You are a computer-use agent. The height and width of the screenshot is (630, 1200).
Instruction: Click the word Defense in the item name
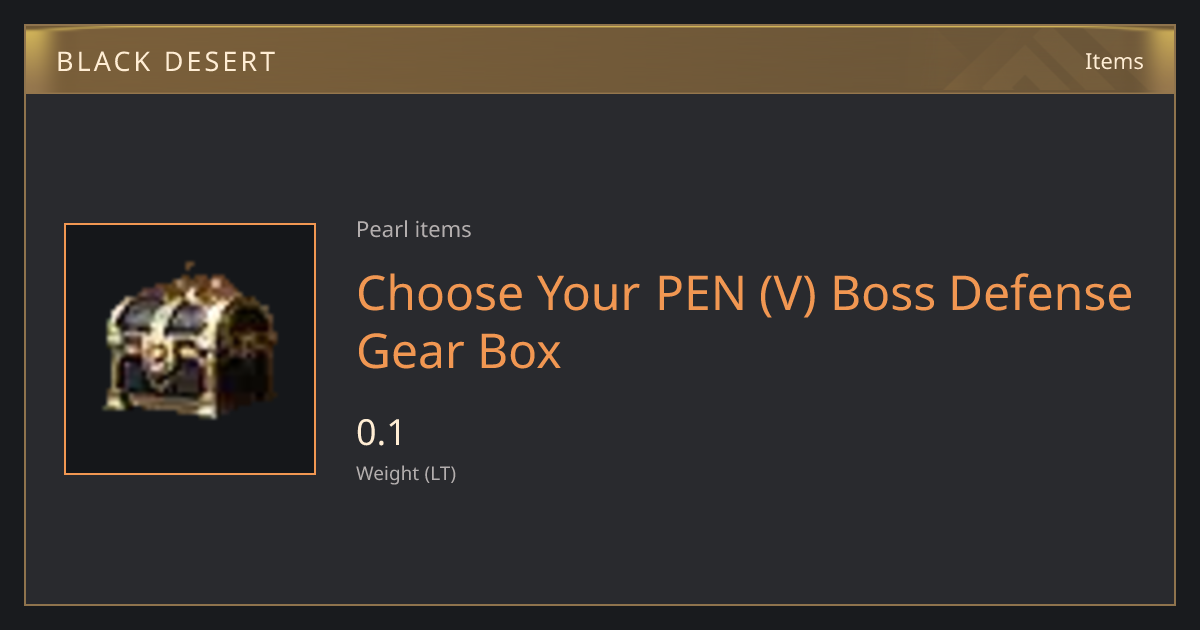click(x=1040, y=293)
